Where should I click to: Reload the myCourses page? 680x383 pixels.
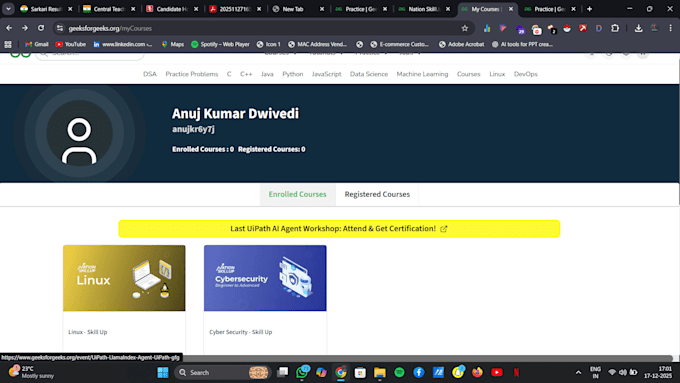click(41, 28)
